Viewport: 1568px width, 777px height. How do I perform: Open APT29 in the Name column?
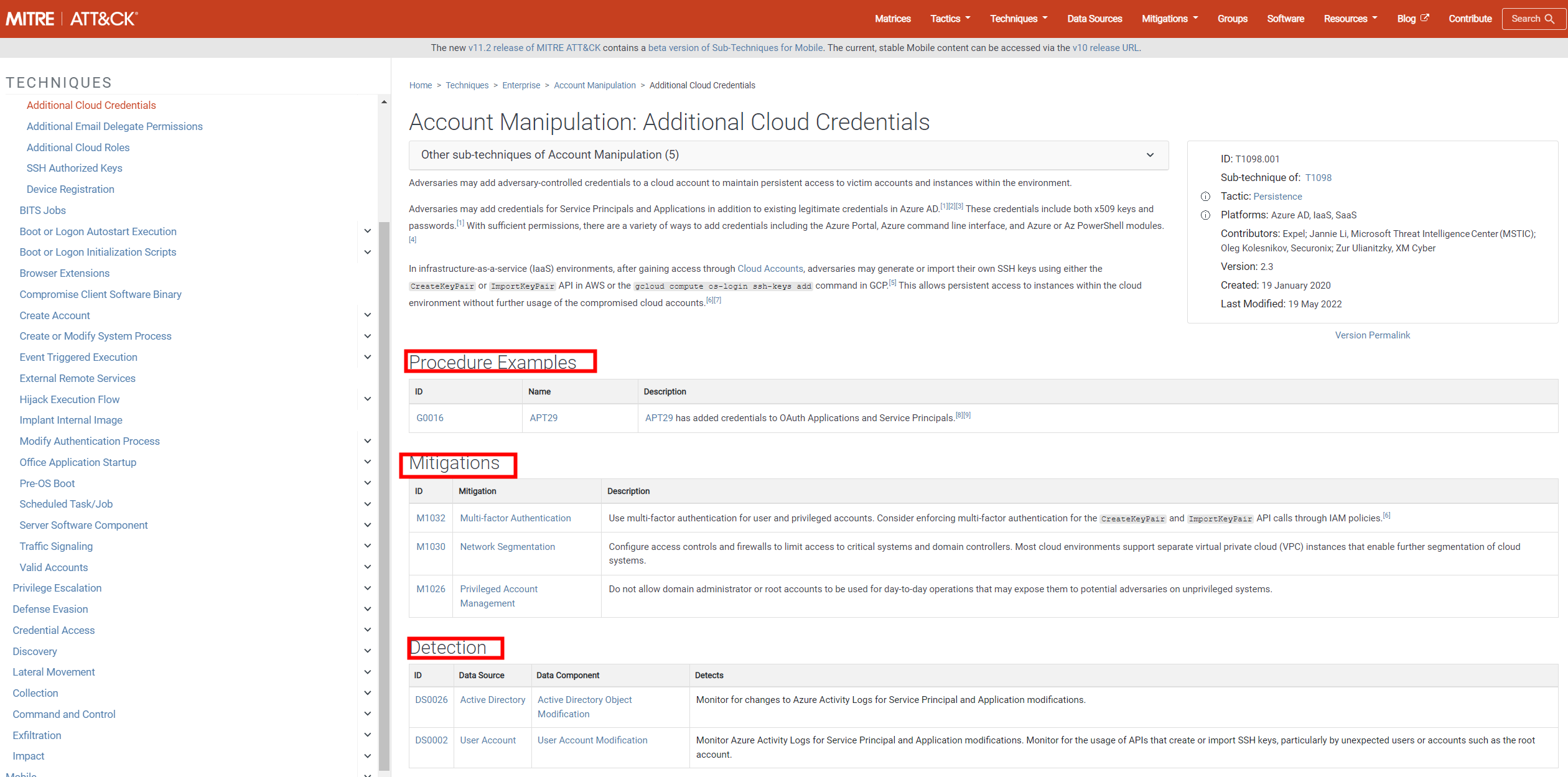pyautogui.click(x=544, y=418)
